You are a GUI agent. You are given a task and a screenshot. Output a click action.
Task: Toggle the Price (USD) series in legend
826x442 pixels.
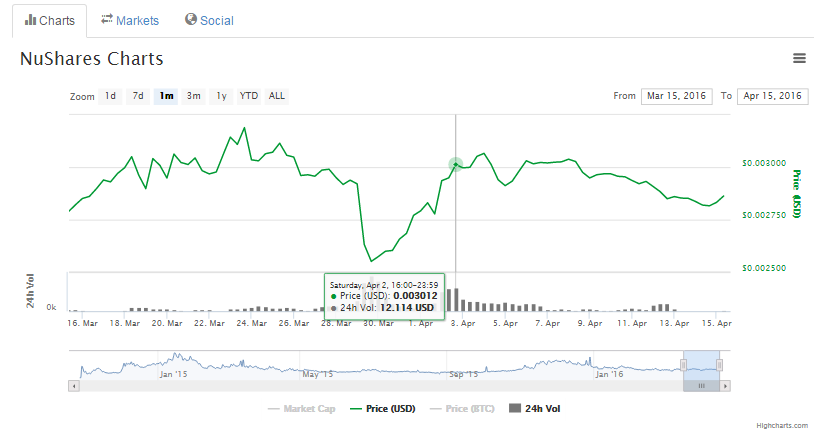[383, 409]
